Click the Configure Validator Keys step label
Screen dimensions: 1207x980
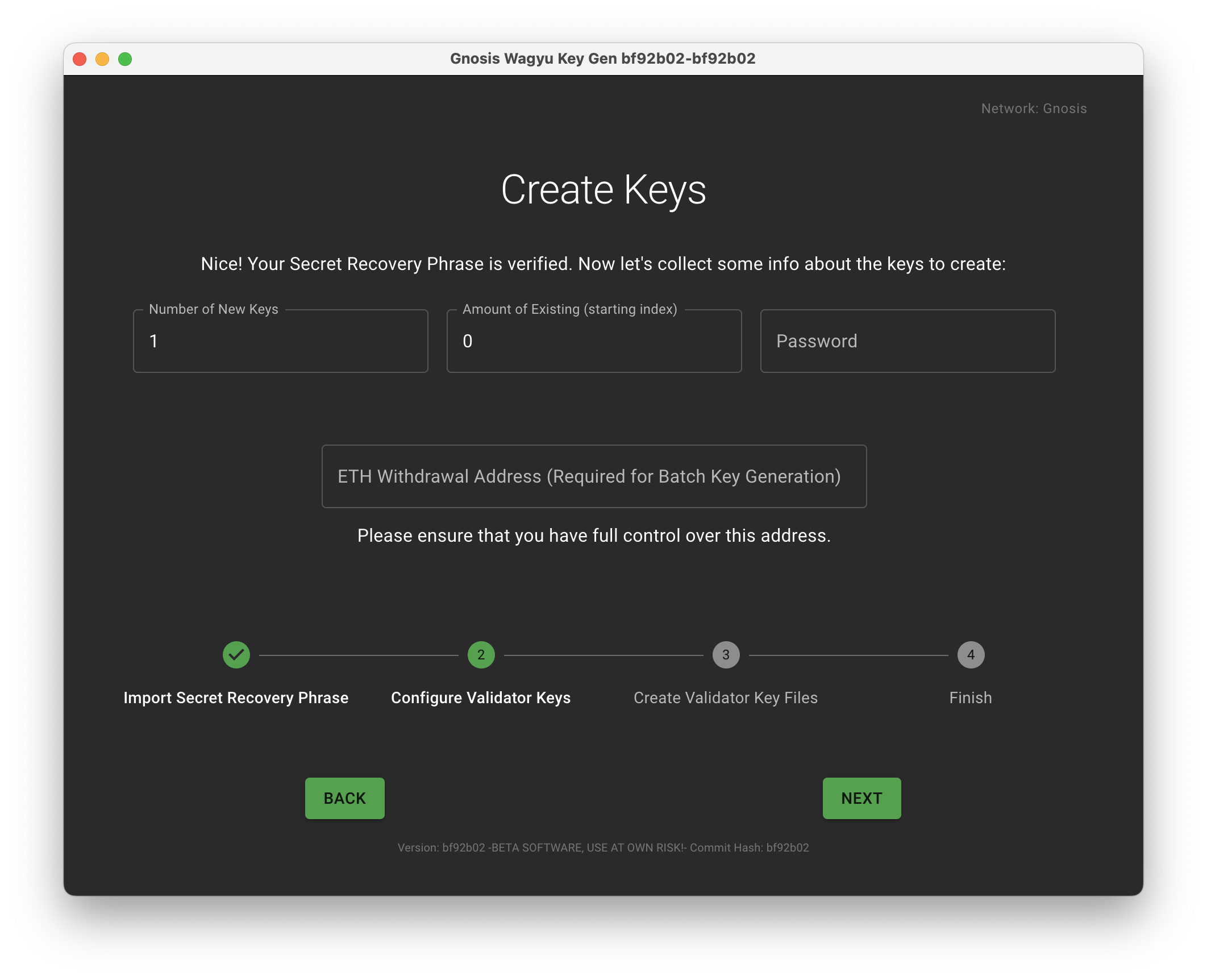(481, 697)
